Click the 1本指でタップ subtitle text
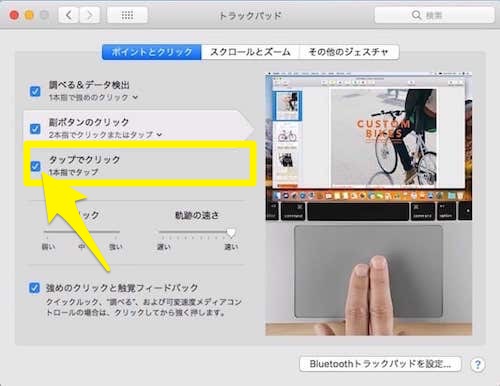The image size is (500, 386). [73, 172]
